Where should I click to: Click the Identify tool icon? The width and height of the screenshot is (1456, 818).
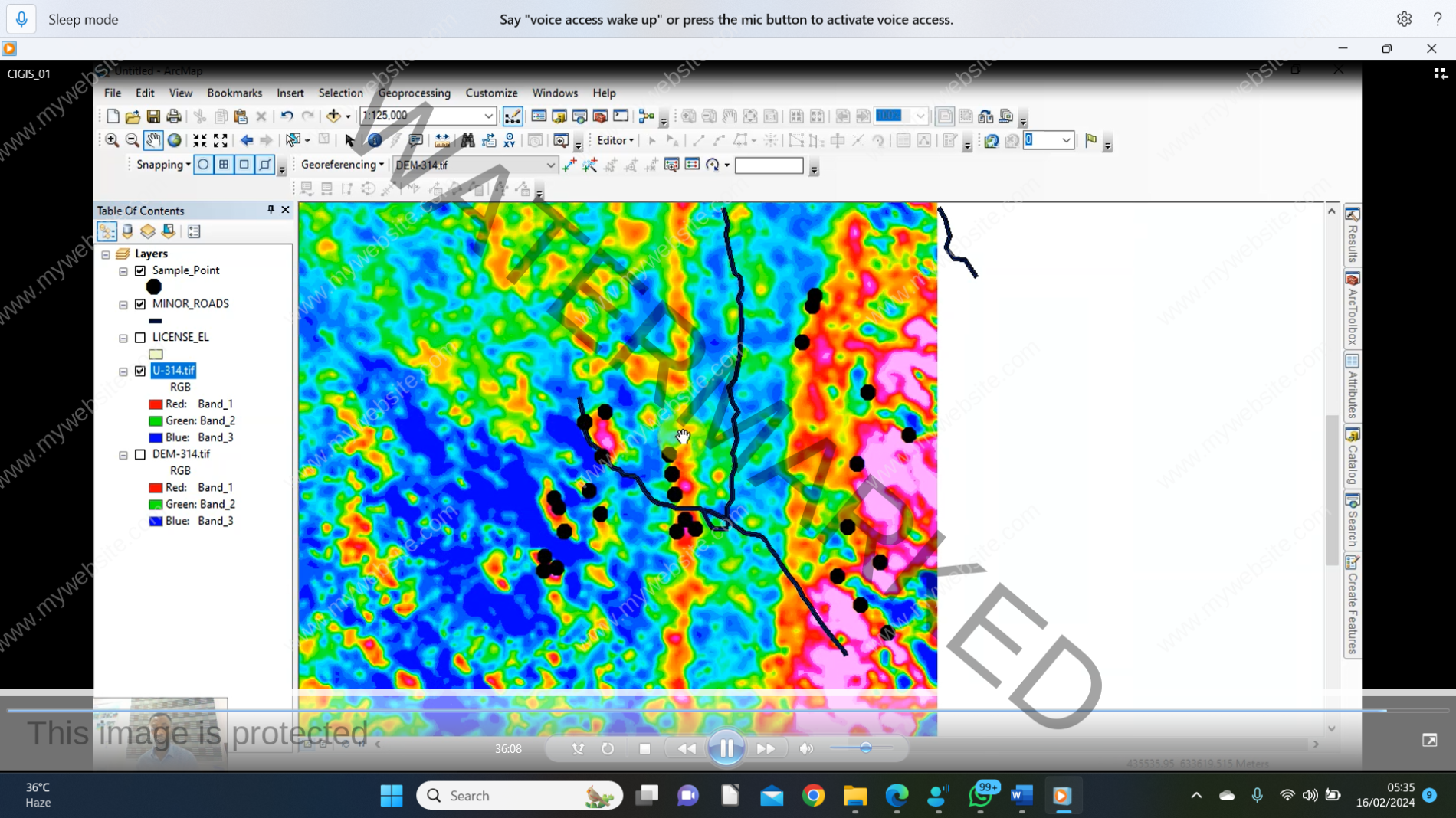tap(375, 140)
